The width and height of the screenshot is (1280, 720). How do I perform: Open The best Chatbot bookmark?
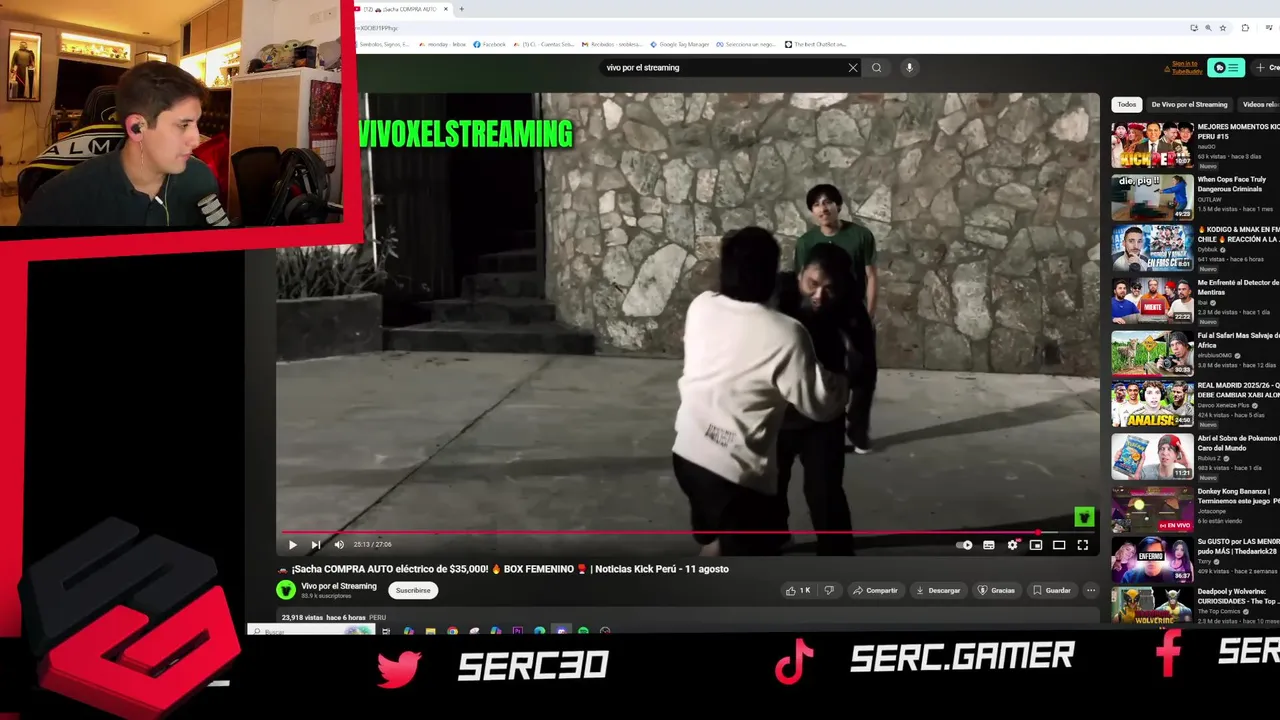[815, 44]
